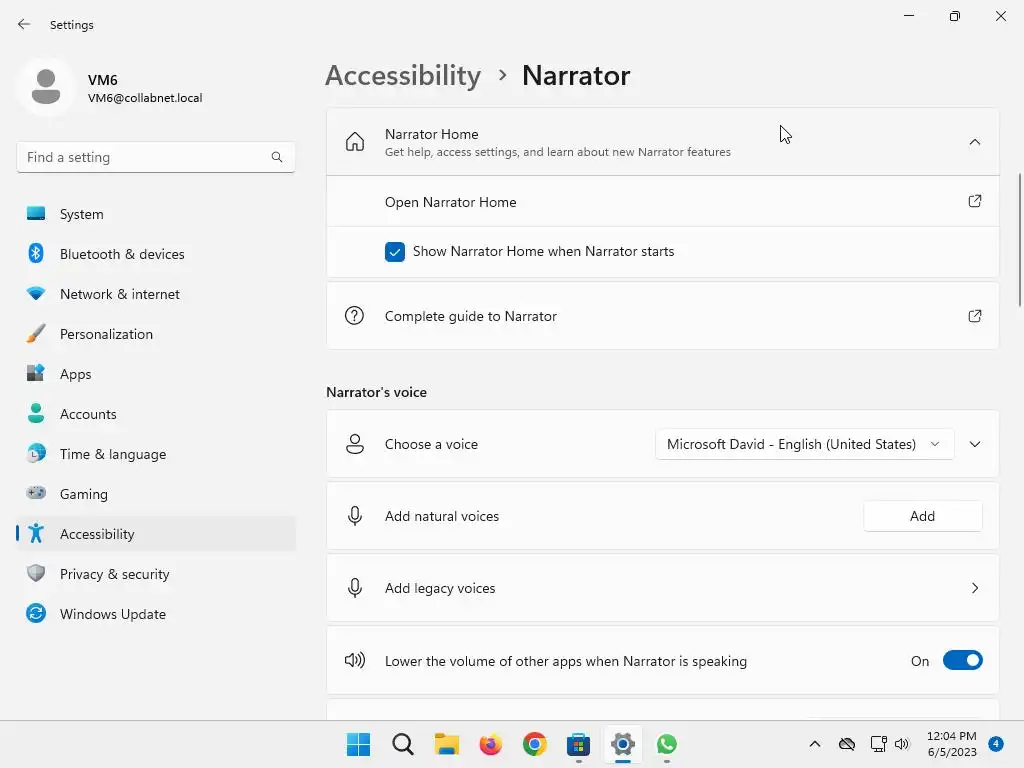Click Add button for natural voices
The width and height of the screenshot is (1024, 768).
pos(922,516)
